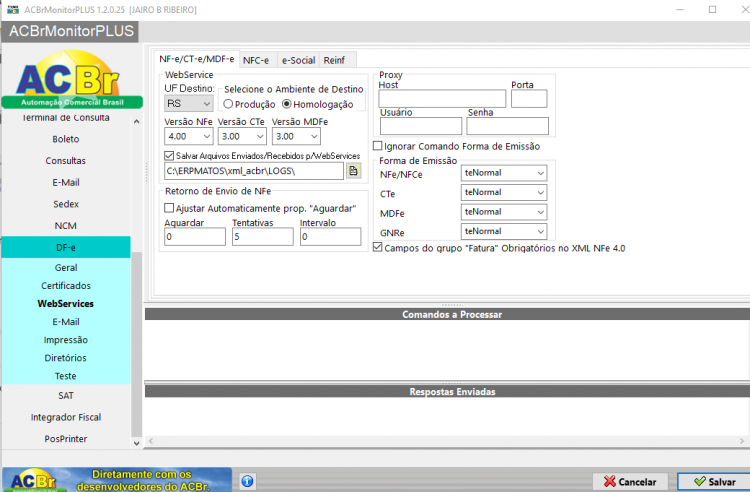The image size is (750, 492).
Task: Expand CTe forma de emissão dropdown
Action: click(504, 192)
